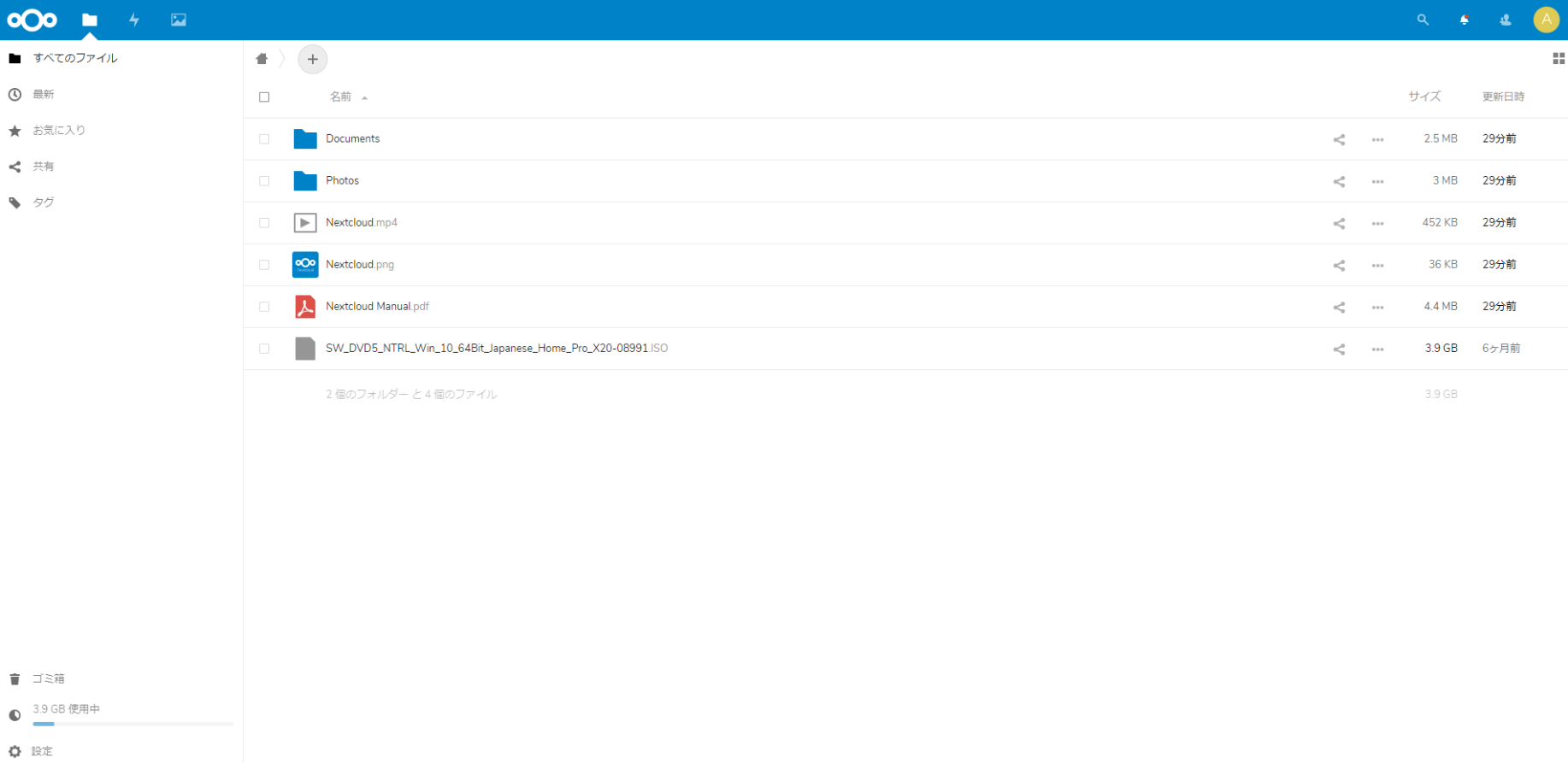Viewport: 1568px width, 763px height.
Task: Tick the select-all files checkbox
Action: (x=264, y=97)
